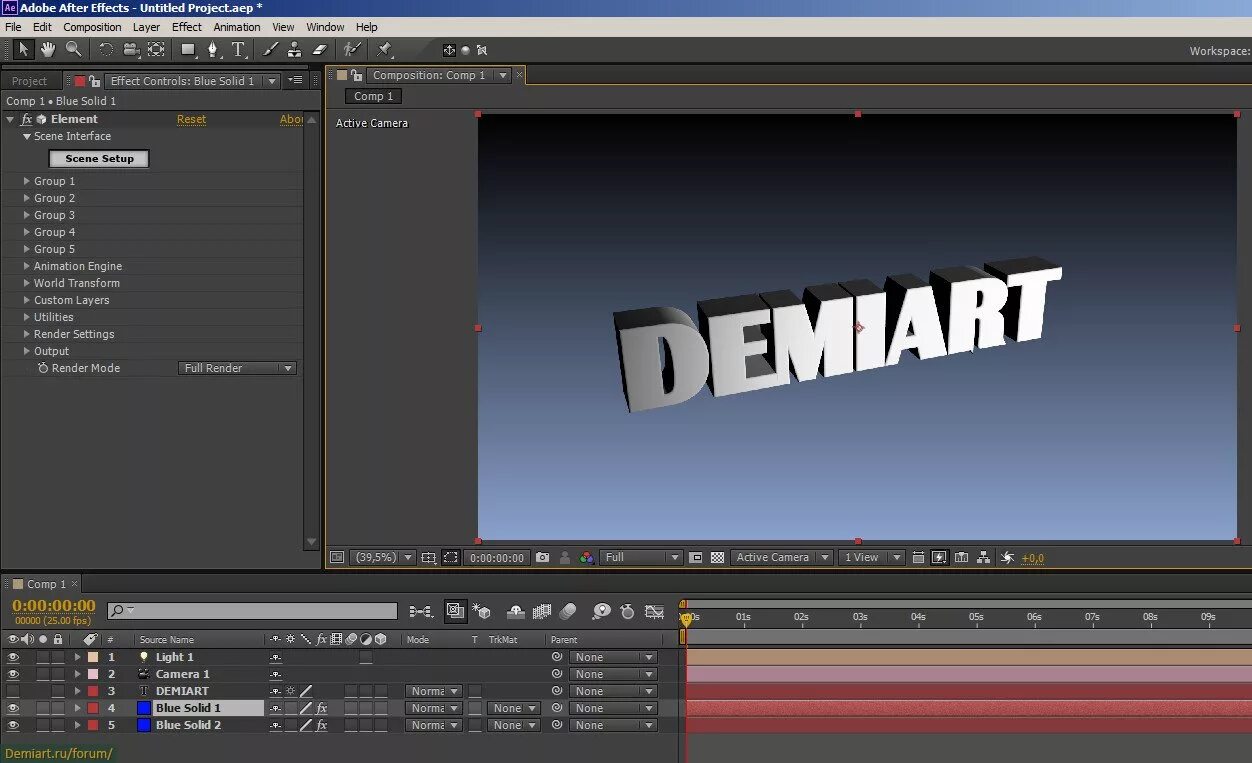The image size is (1252, 763).
Task: Open the viewer resolution dropdown showing Full
Action: coord(641,557)
